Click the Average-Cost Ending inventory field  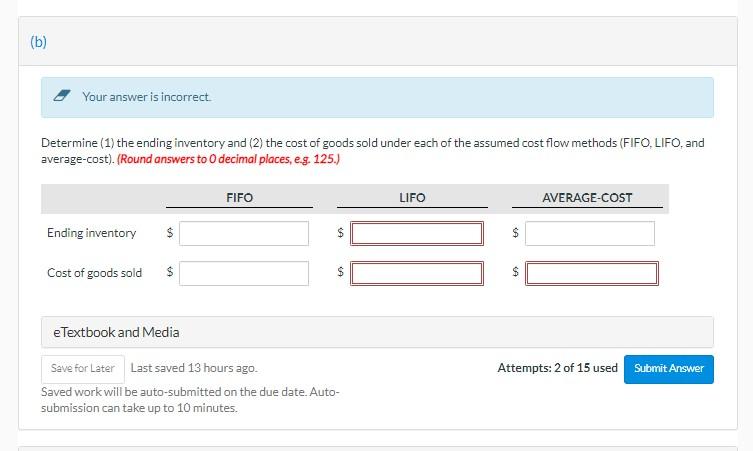590,233
